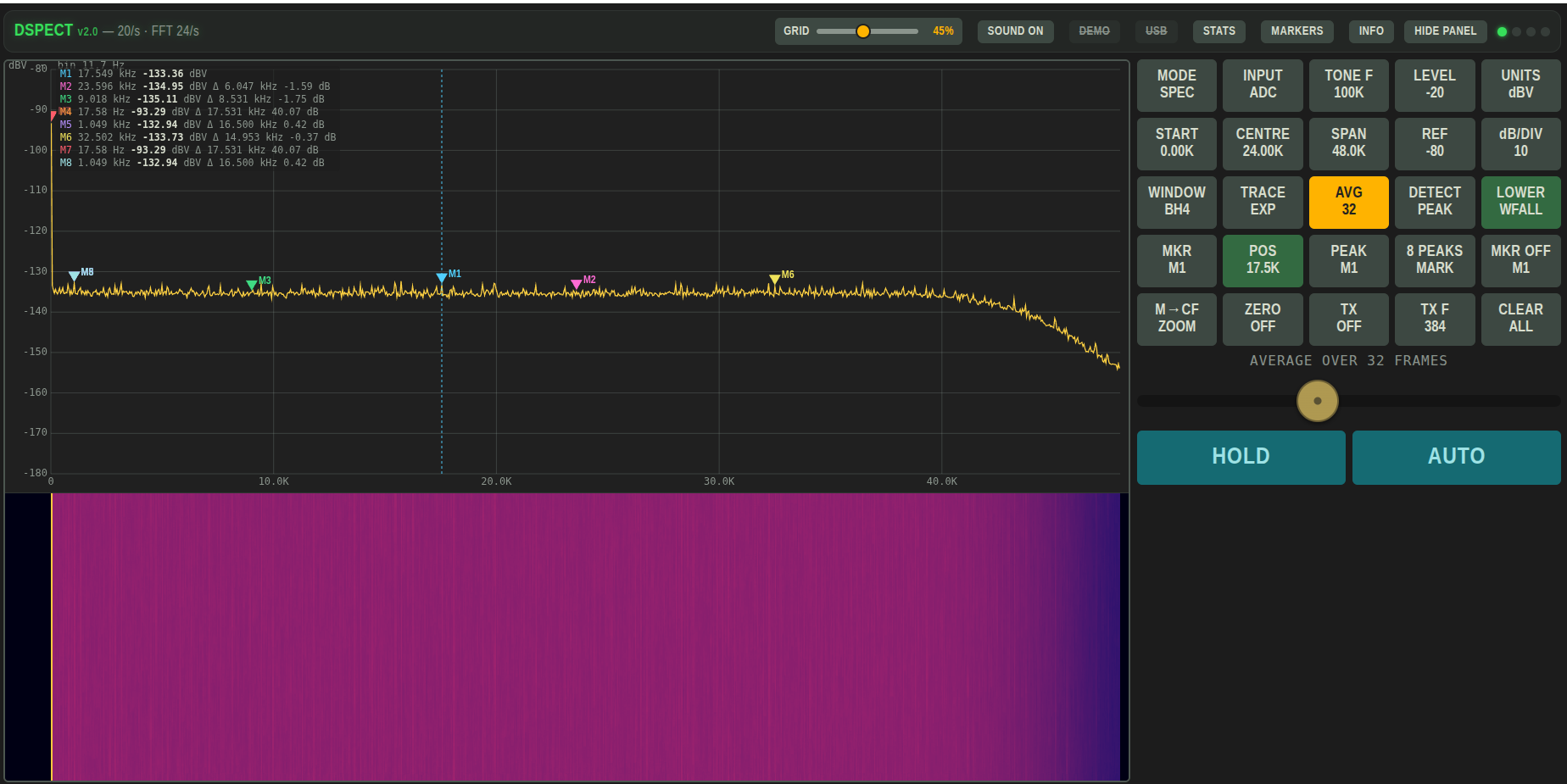
Task: Click the 8 PEAKS MARK button
Action: coord(1435,260)
